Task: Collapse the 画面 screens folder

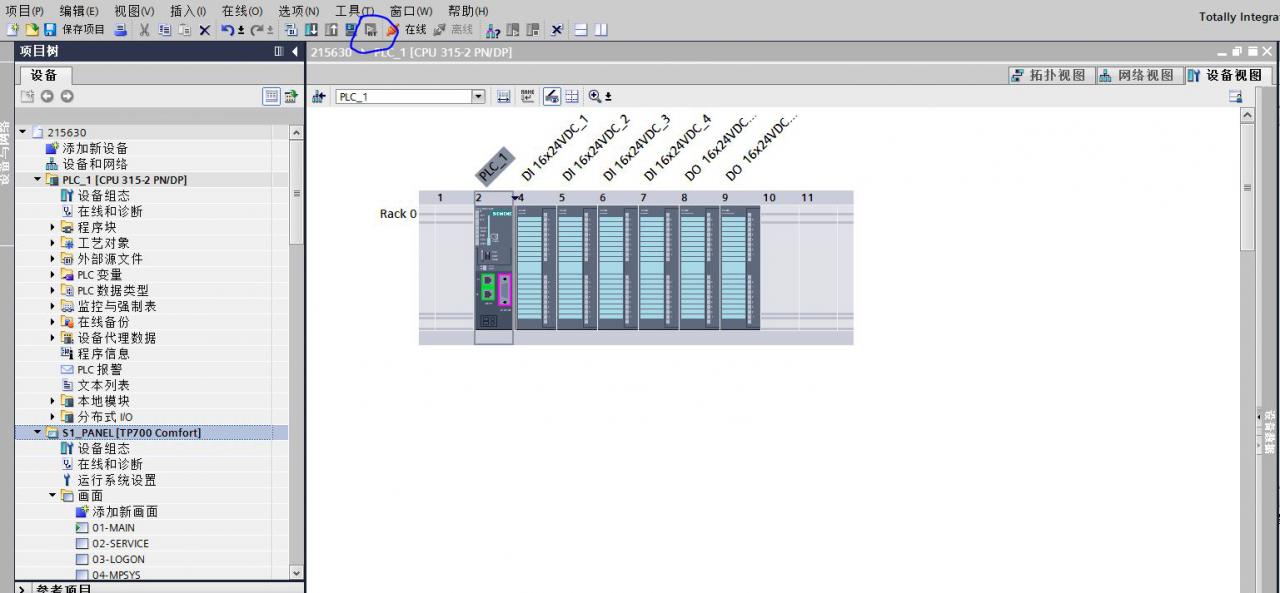Action: tap(53, 496)
